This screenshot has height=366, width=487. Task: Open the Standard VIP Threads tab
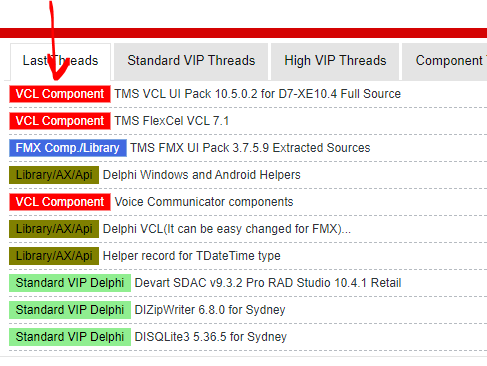(x=191, y=61)
